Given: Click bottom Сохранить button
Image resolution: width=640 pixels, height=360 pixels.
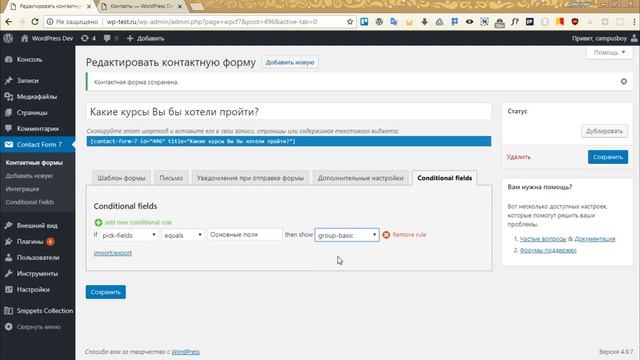Looking at the screenshot, I should pos(106,292).
